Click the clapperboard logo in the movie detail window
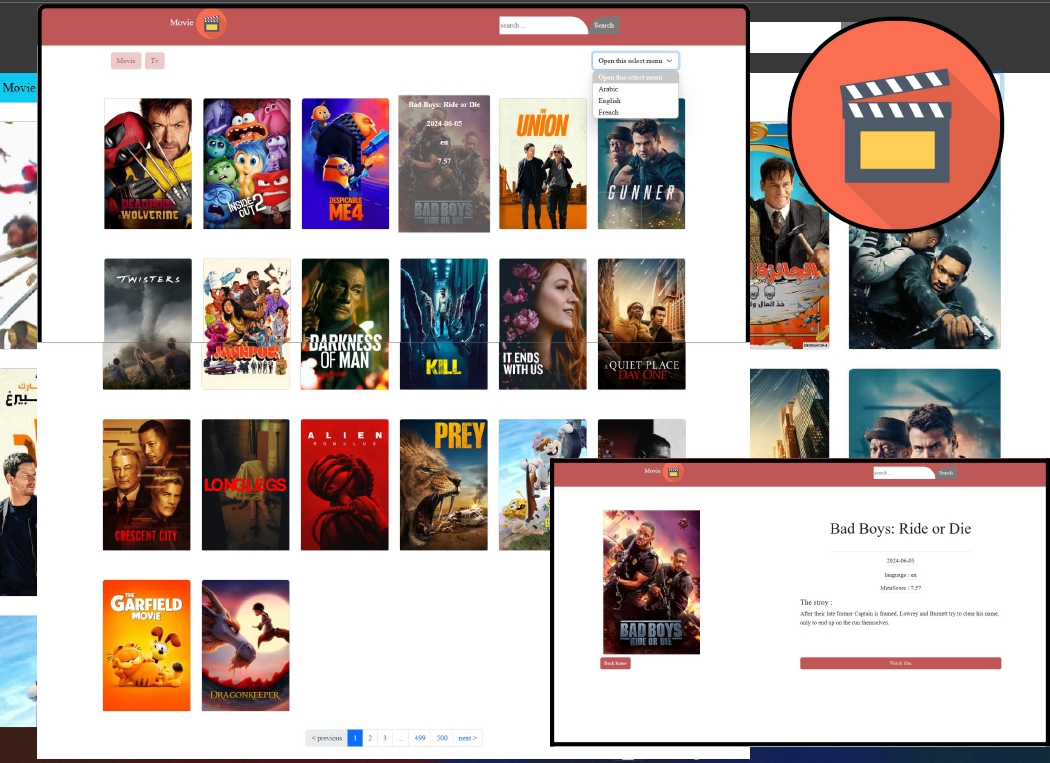 click(673, 472)
